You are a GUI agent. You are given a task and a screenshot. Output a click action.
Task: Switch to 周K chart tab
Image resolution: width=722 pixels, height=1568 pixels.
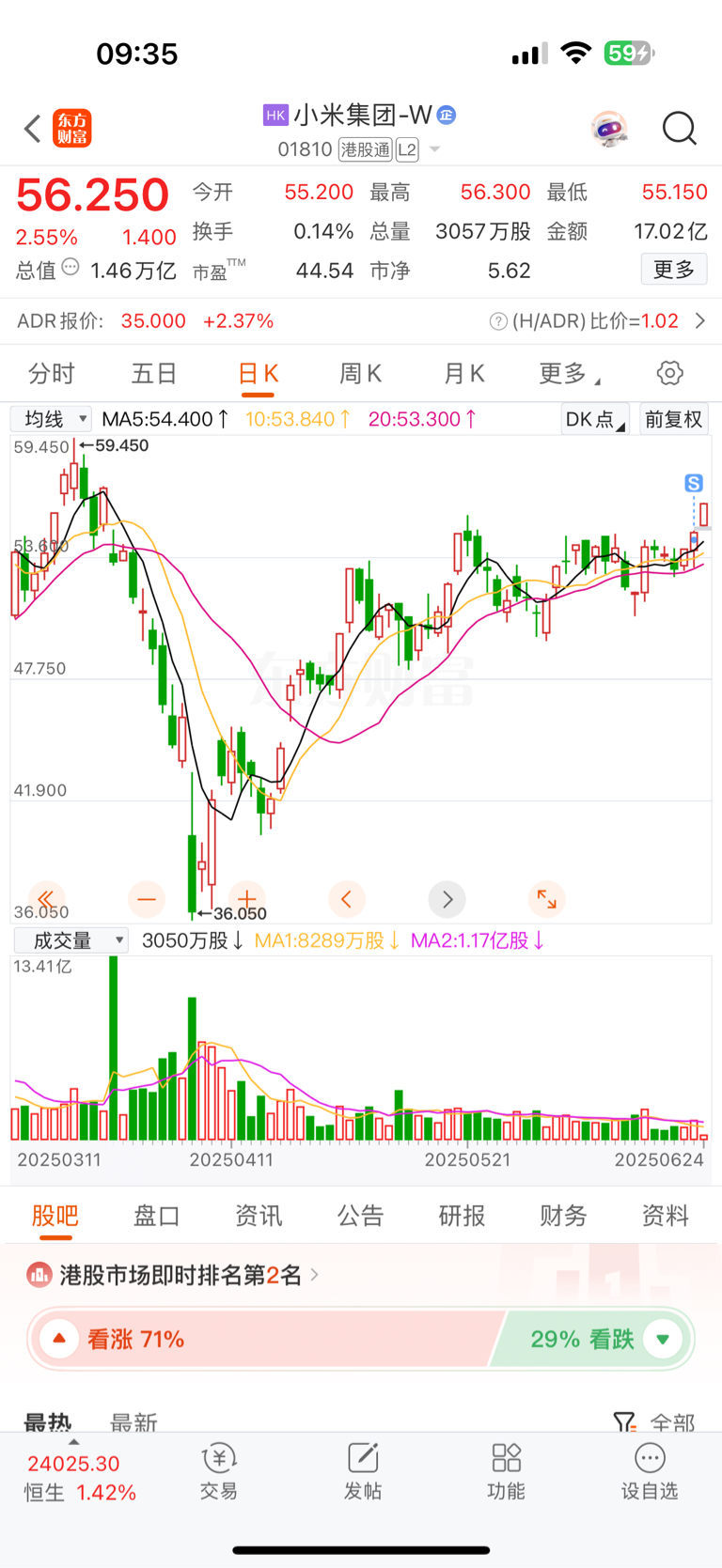point(360,374)
